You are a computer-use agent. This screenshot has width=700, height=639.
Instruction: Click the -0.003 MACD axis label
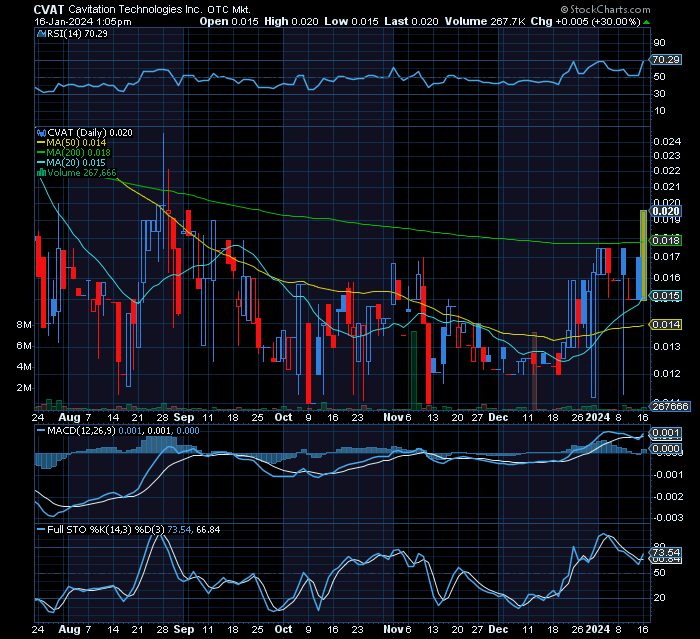667,518
